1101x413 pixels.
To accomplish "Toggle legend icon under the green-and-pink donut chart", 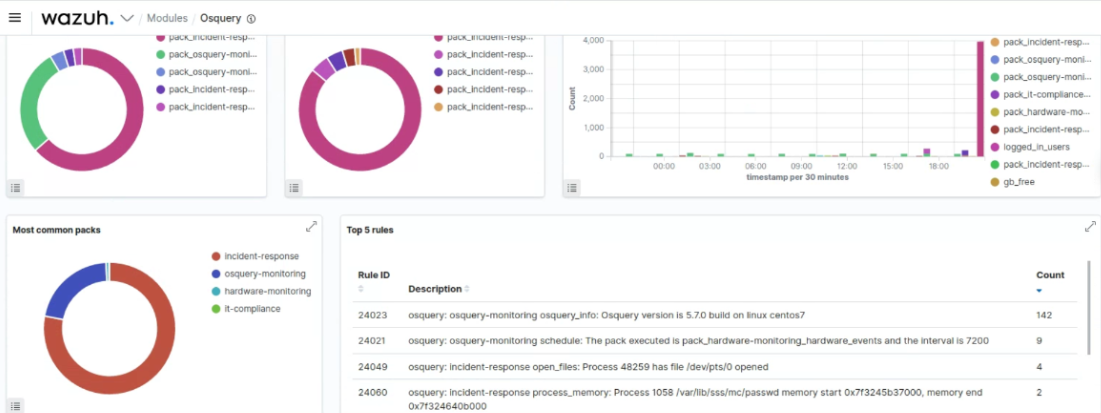I will (16, 188).
